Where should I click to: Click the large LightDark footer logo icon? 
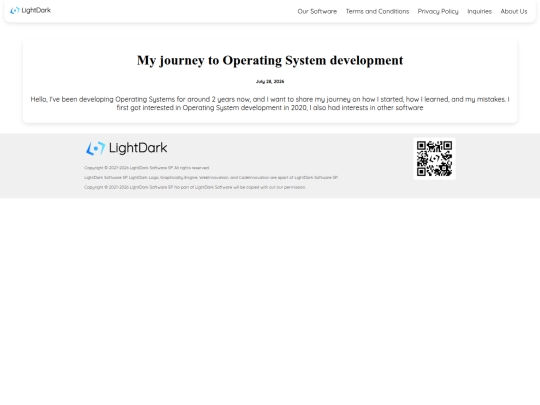tap(95, 148)
